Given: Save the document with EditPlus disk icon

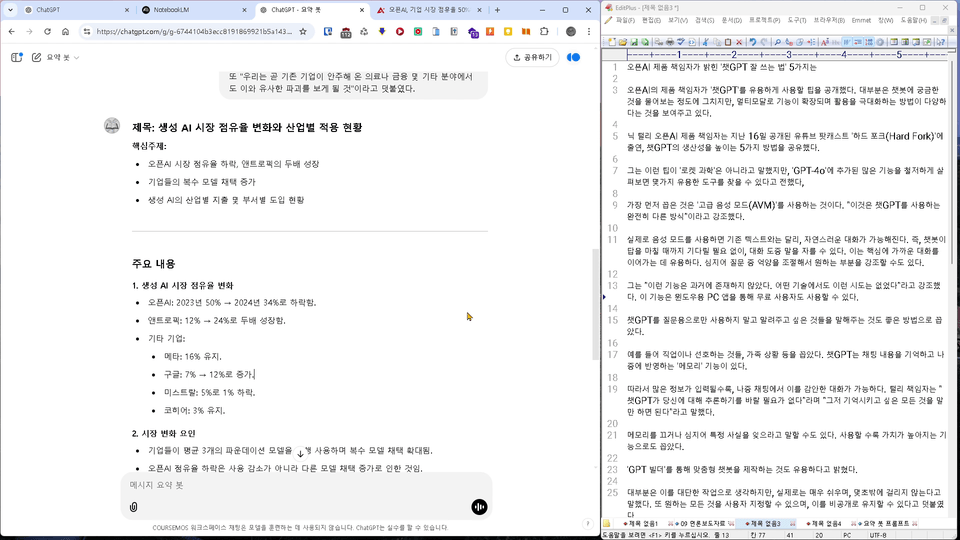Looking at the screenshot, I should click(634, 42).
